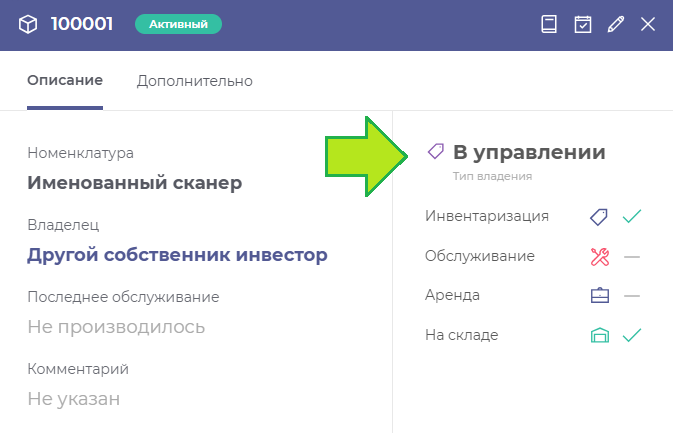
Task: Click the Инвентаризация tag icon
Action: click(x=599, y=216)
